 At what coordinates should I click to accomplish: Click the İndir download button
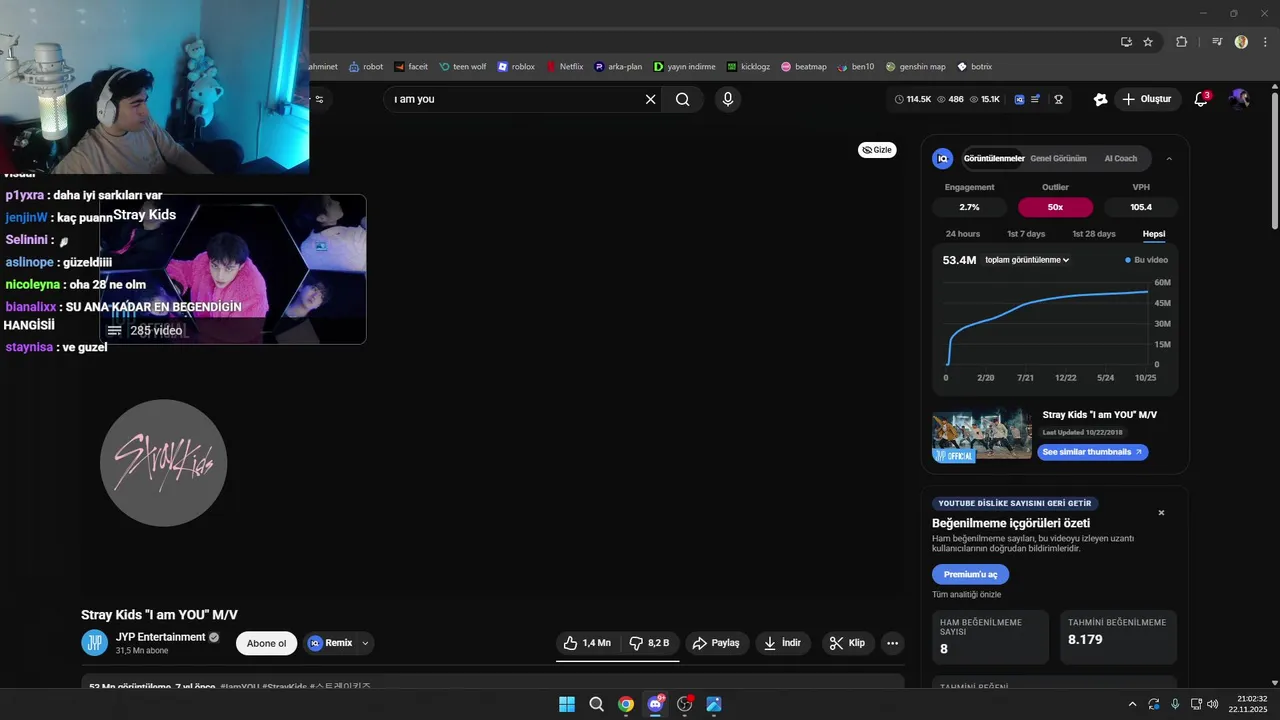pyautogui.click(x=783, y=643)
